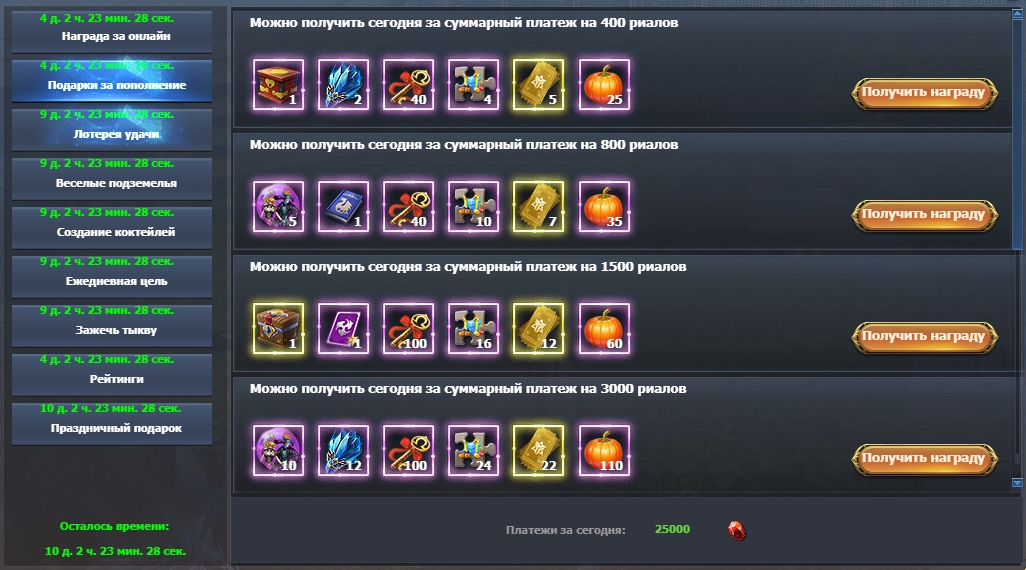Claim reward for the 400 rials payment
Image resolution: width=1026 pixels, height=570 pixels.
[924, 93]
